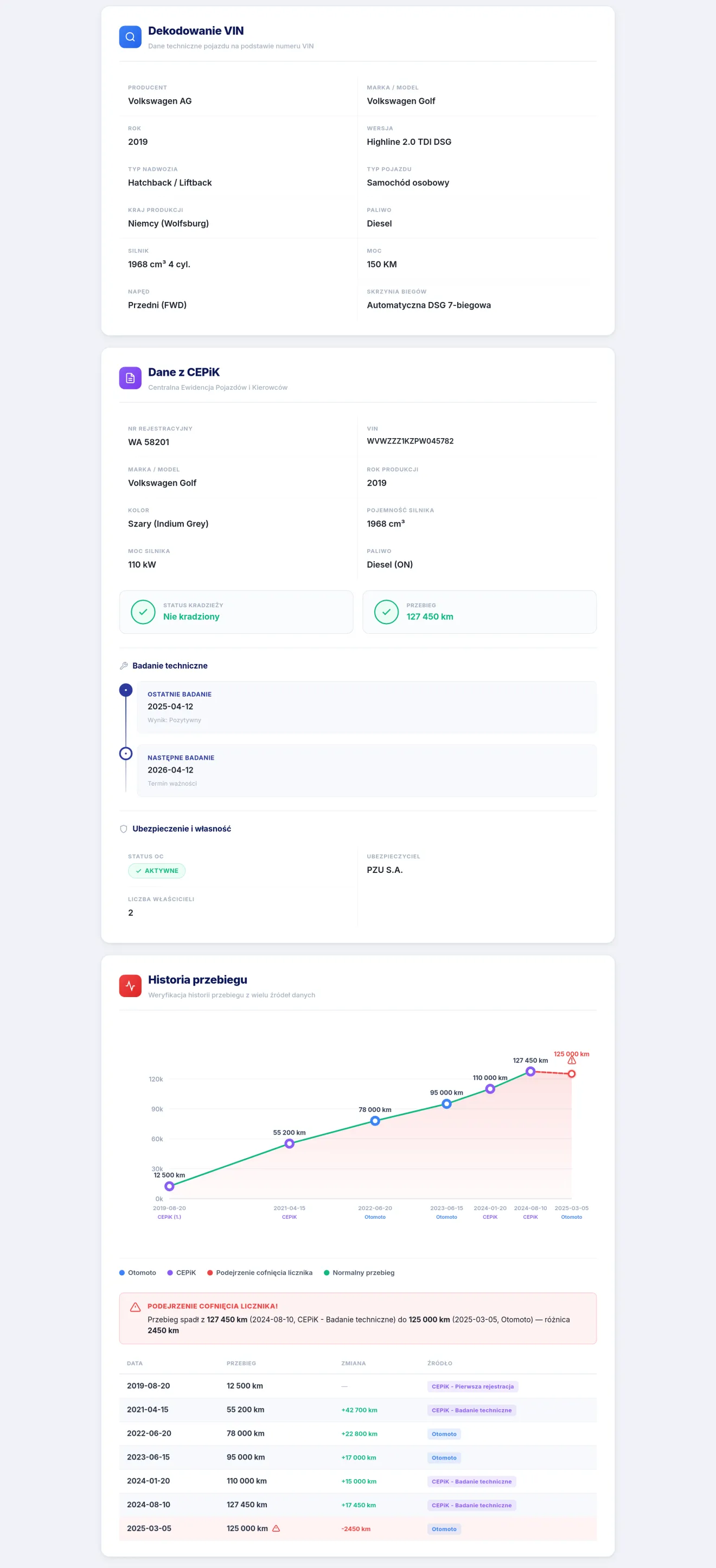Click the insurer name PZU S.A.
Screen dimensions: 716x1568
point(385,870)
